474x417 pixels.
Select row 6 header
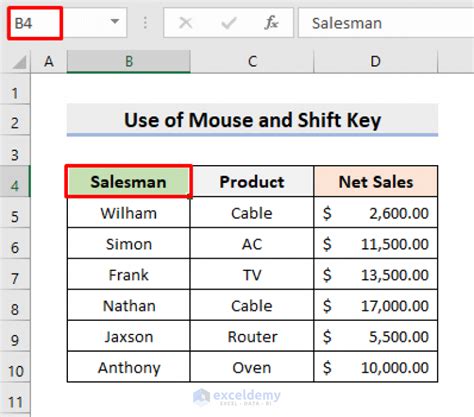point(15,243)
